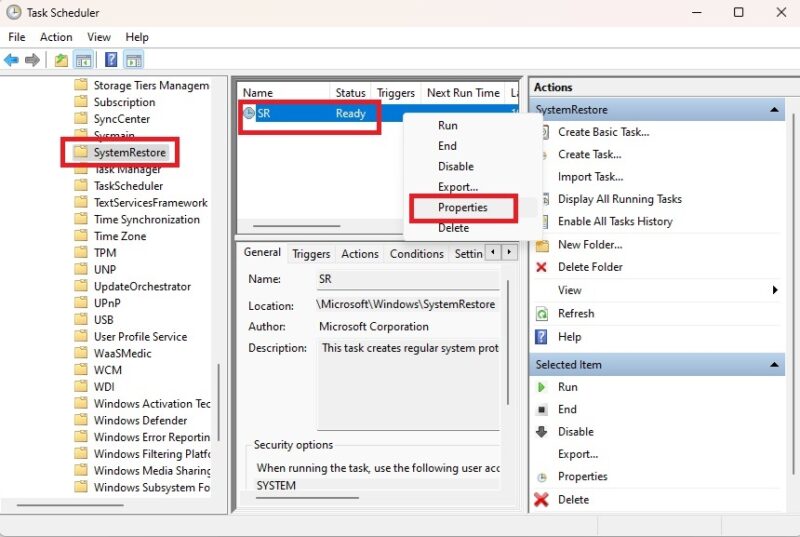Toggle the Show/Hide Action Pane icon
800x537 pixels.
click(134, 60)
